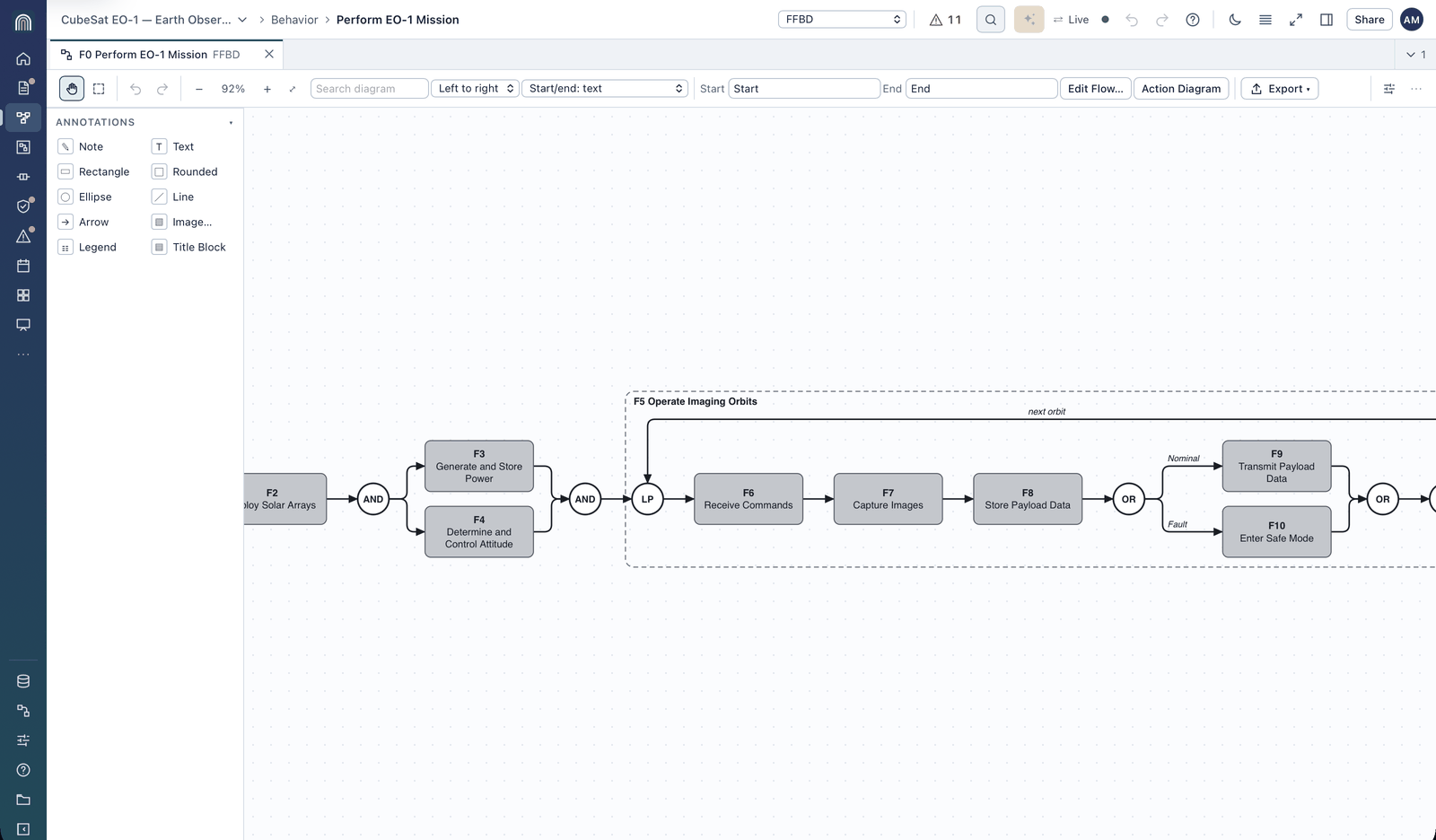
Task: Toggle the side panel layout icon
Action: coord(1327,20)
